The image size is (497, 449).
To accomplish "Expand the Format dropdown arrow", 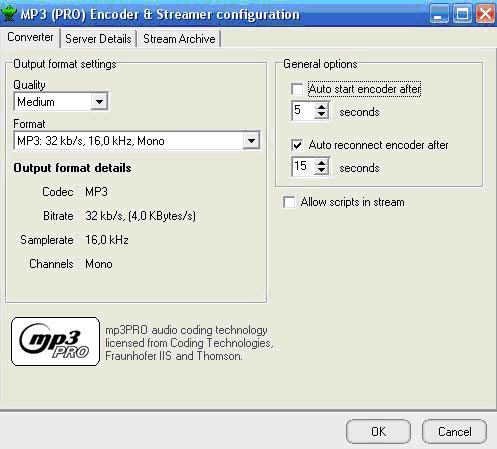I will pos(251,141).
